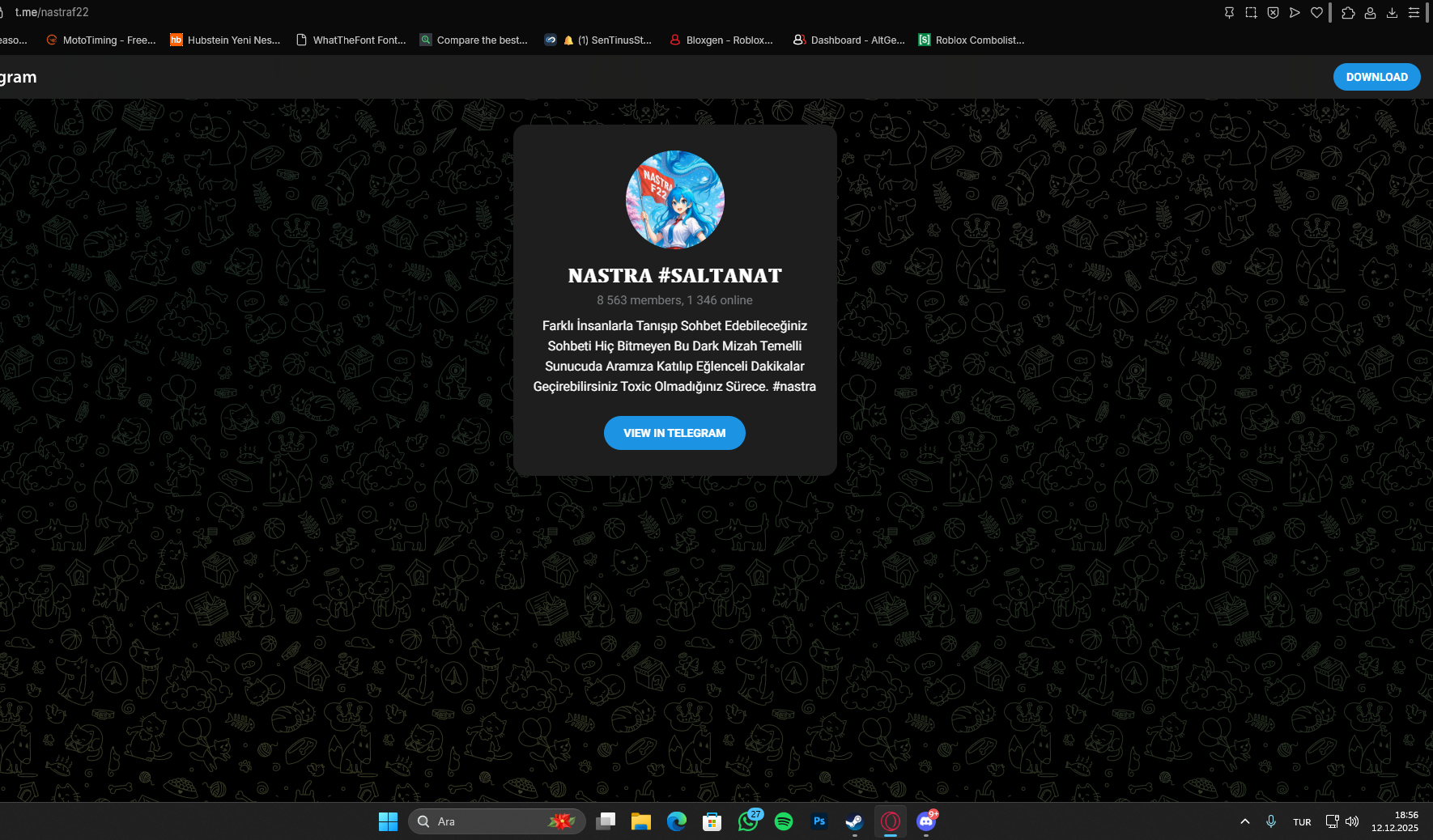Click the Task View taskbar icon
The height and width of the screenshot is (840, 1433).
[606, 821]
